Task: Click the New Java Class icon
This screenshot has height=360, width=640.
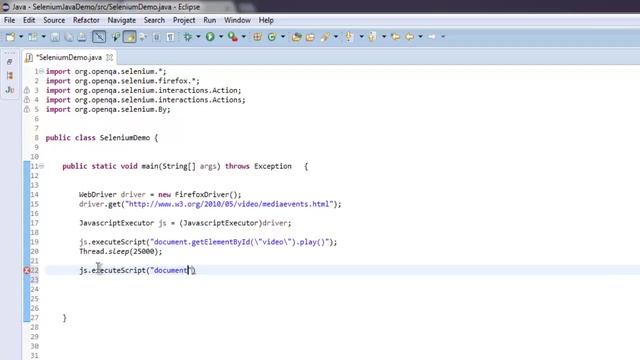Action: coord(272,37)
